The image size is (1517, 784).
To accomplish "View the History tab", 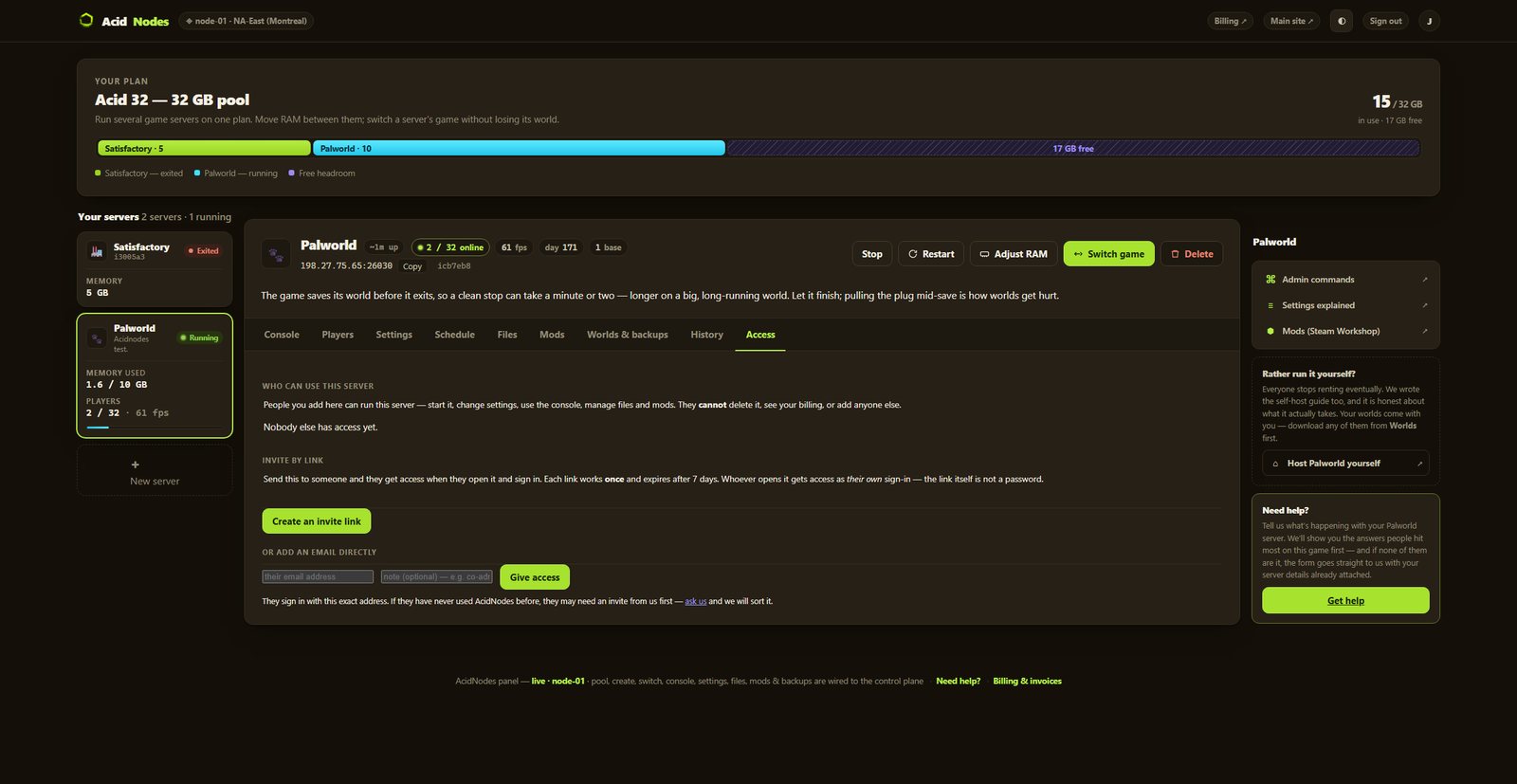I will [706, 335].
